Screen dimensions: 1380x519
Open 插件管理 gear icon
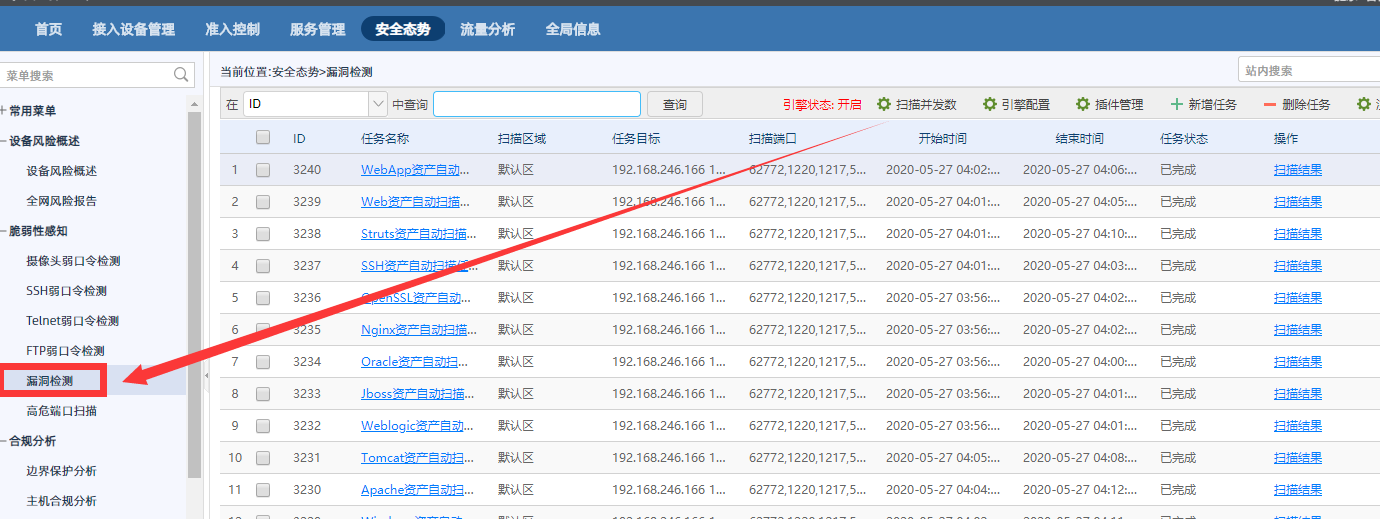click(1083, 104)
